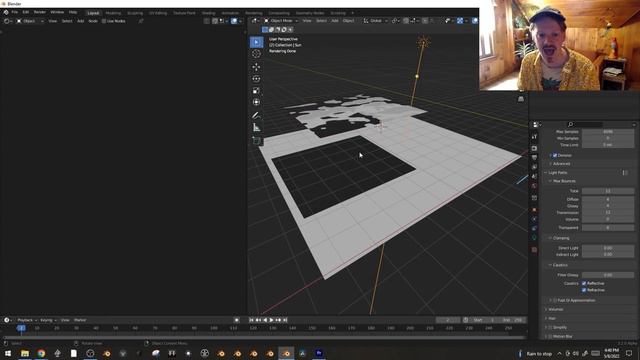Click the Filter Glossy slider field
The height and width of the screenshot is (360, 640).
point(608,275)
